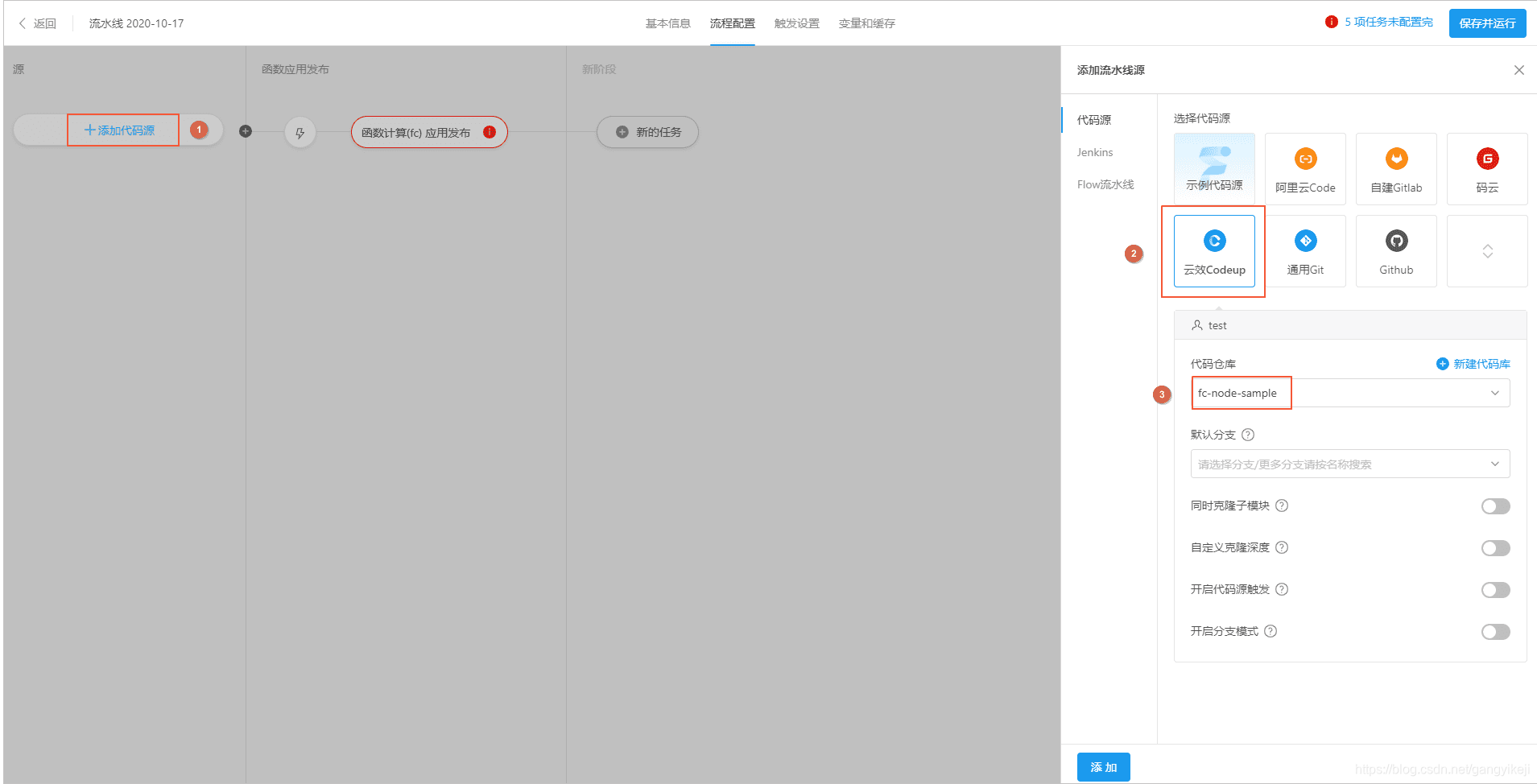Close the 添加流水线源 panel
This screenshot has width=1537, height=784.
(1518, 70)
